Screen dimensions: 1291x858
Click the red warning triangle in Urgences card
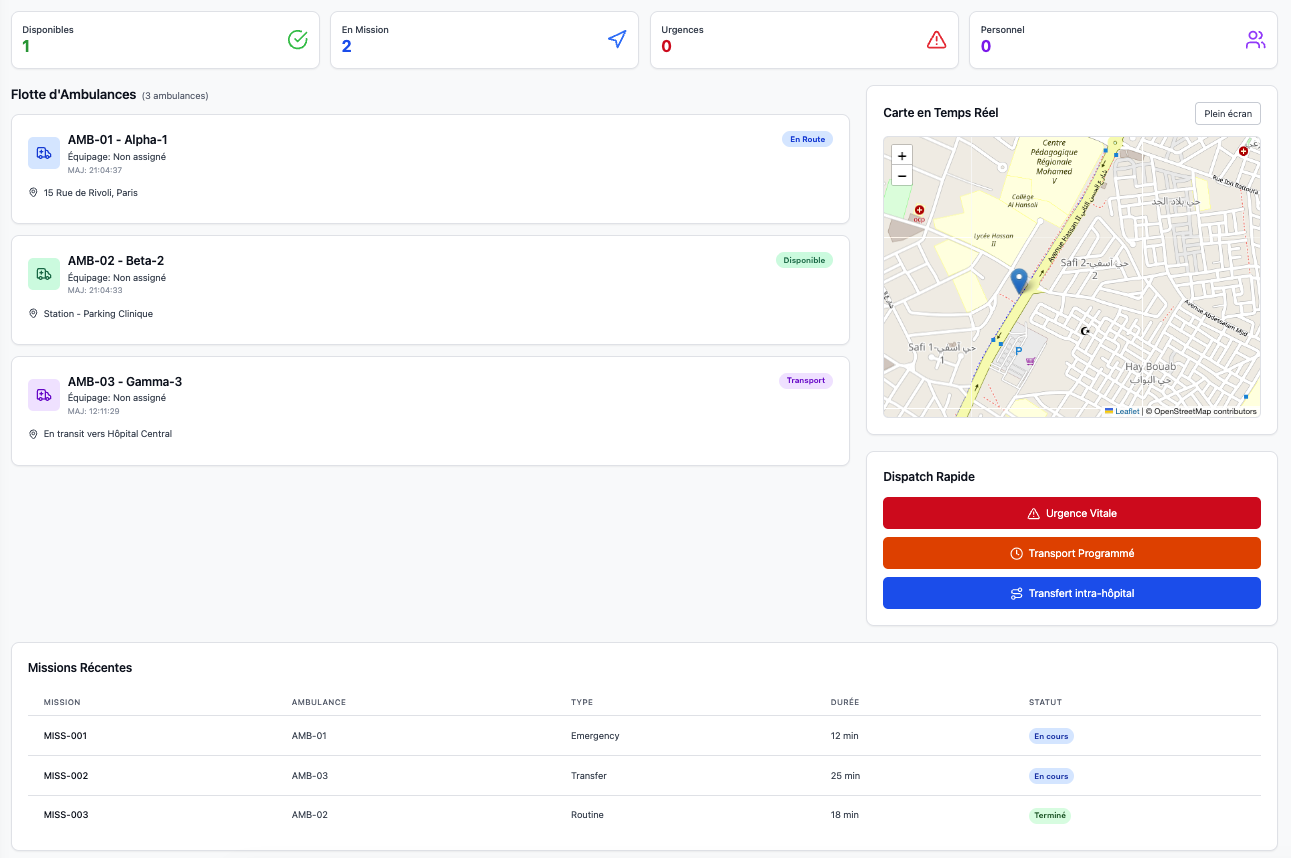point(936,40)
